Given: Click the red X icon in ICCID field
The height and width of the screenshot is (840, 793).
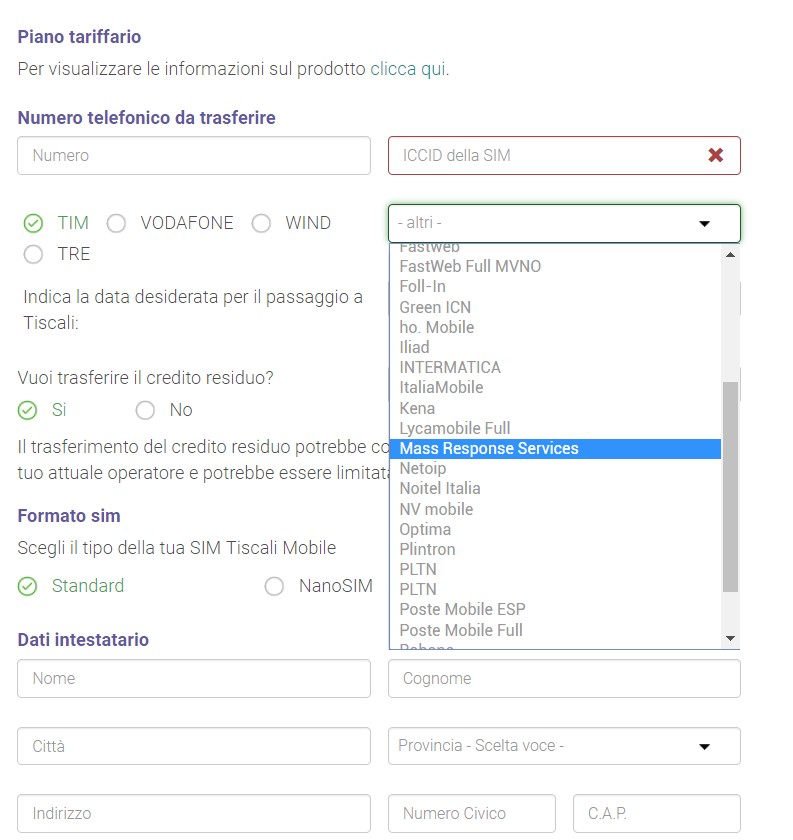Looking at the screenshot, I should pyautogui.click(x=715, y=155).
